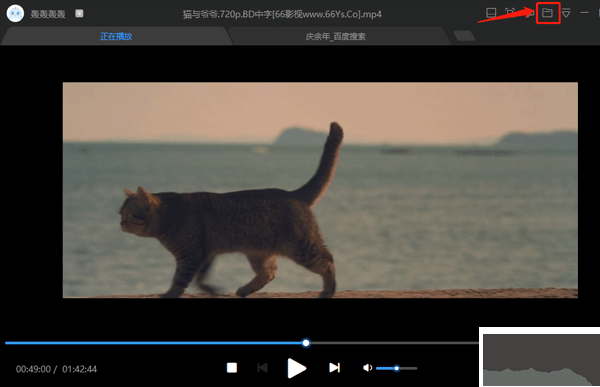Open the main menu triangle dropdown
The height and width of the screenshot is (387, 600).
566,13
